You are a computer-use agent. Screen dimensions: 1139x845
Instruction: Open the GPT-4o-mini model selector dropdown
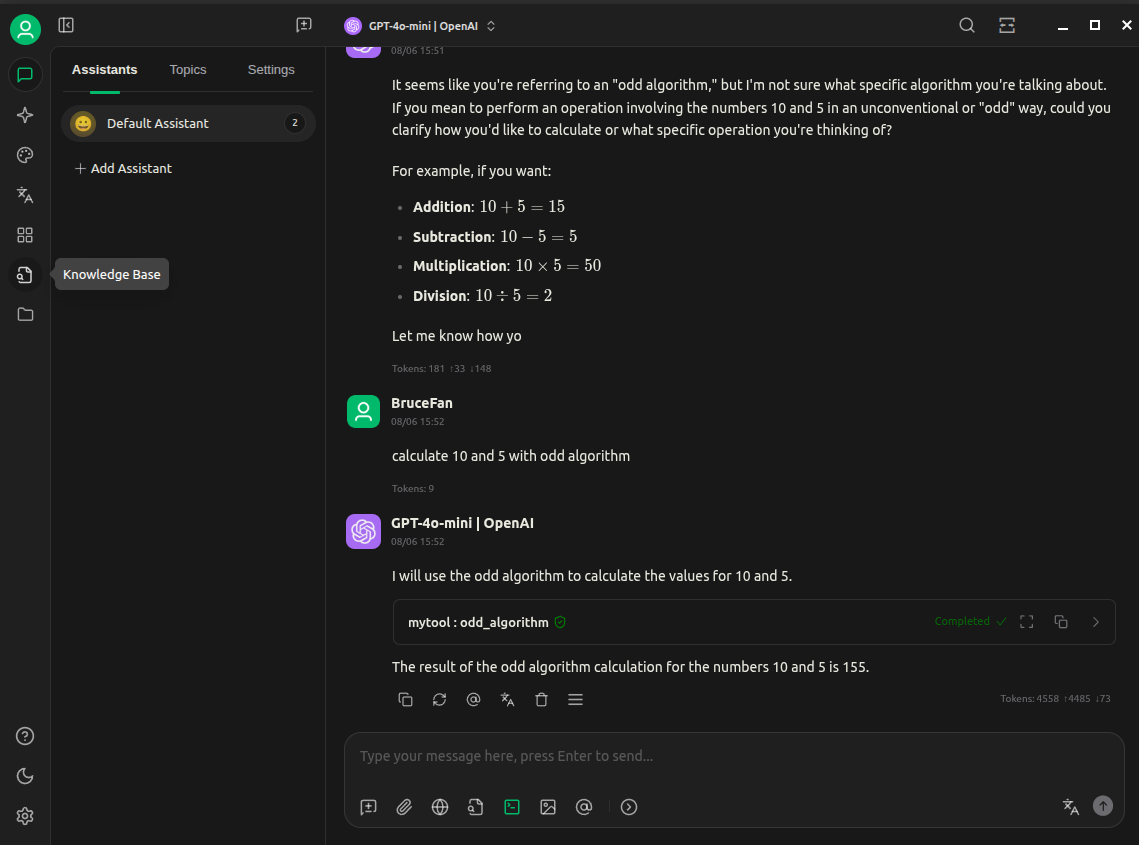click(420, 26)
